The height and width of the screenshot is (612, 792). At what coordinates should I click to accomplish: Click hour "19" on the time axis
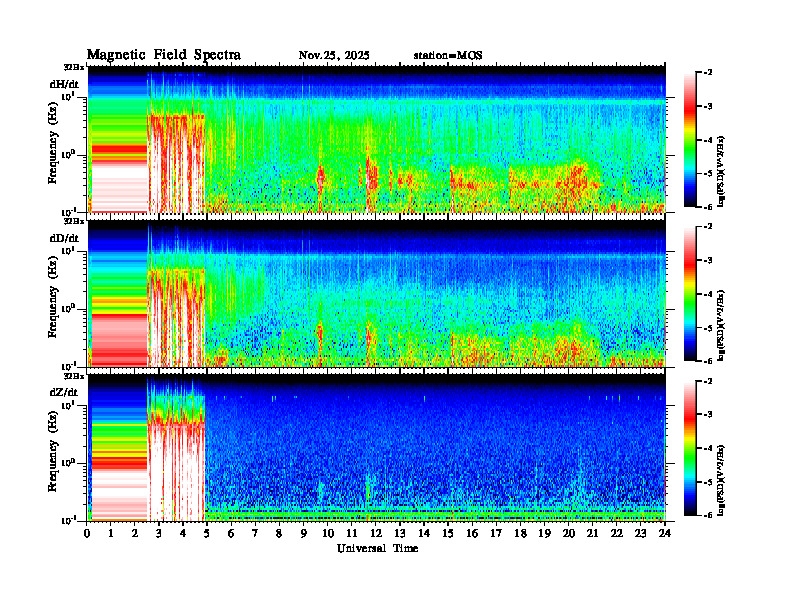click(544, 533)
